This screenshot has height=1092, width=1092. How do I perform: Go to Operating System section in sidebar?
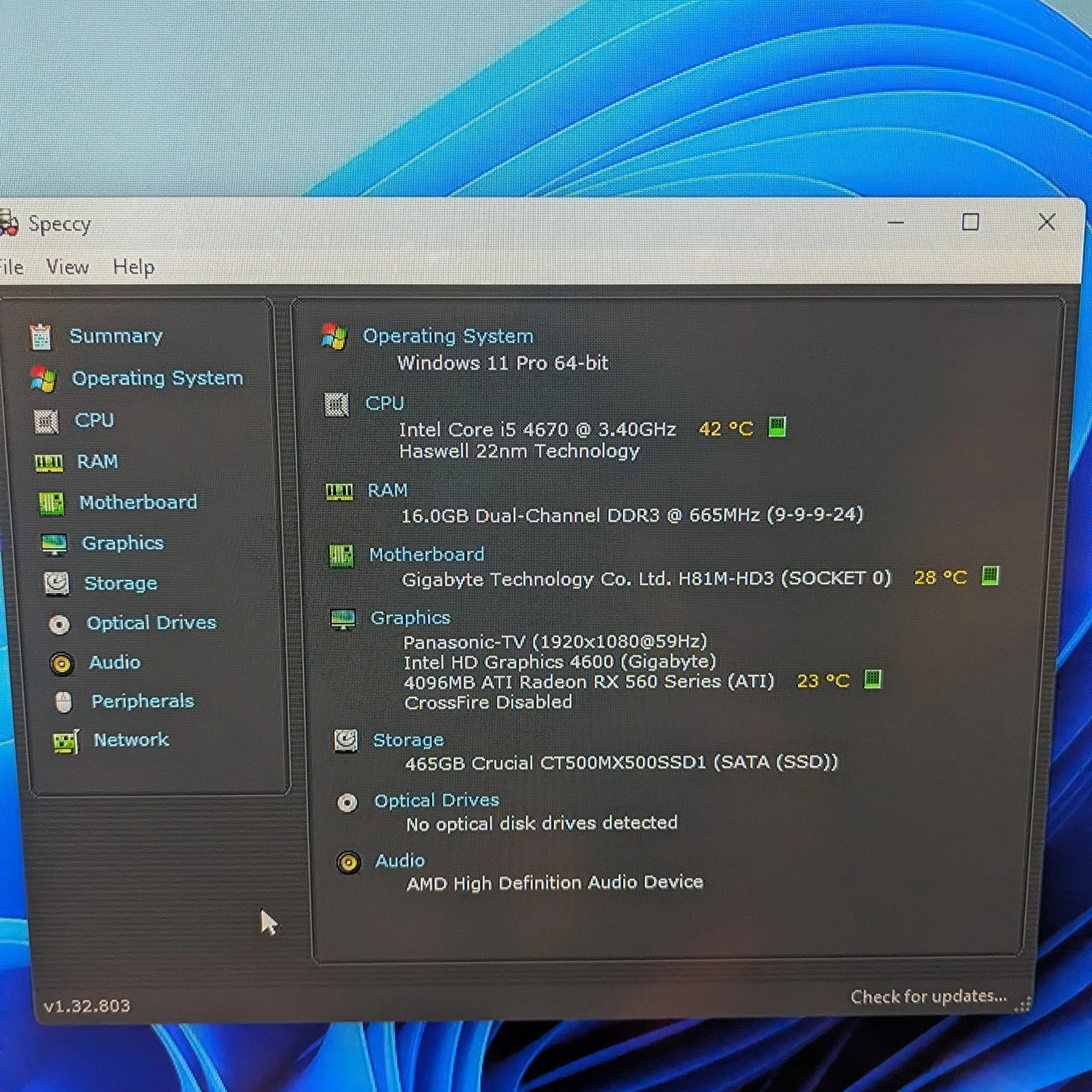158,378
